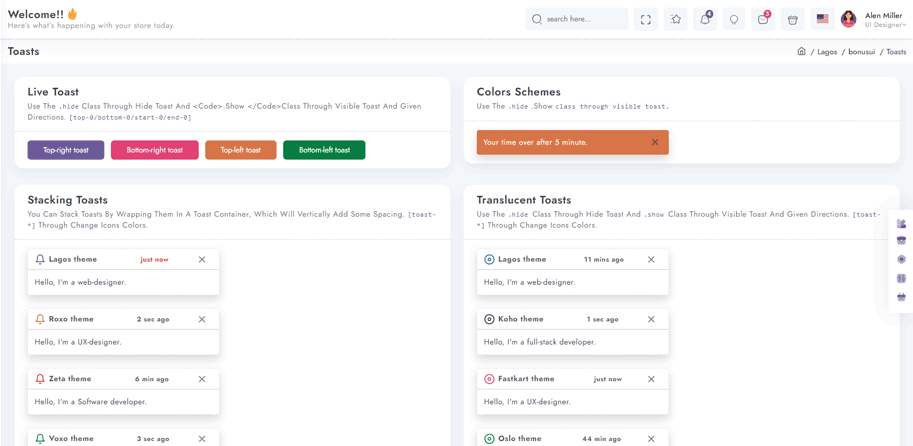The width and height of the screenshot is (913, 446).
Task: Open the shopping basket icon in header
Action: tap(792, 19)
